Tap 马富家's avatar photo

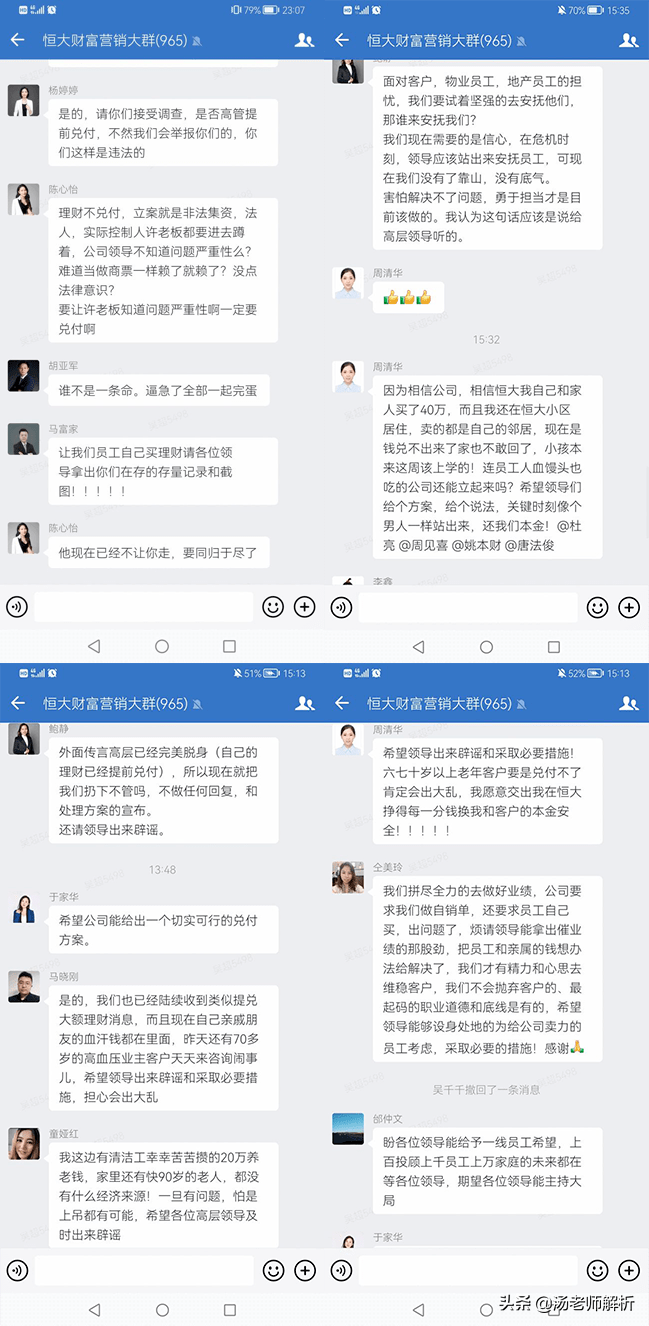coord(24,440)
